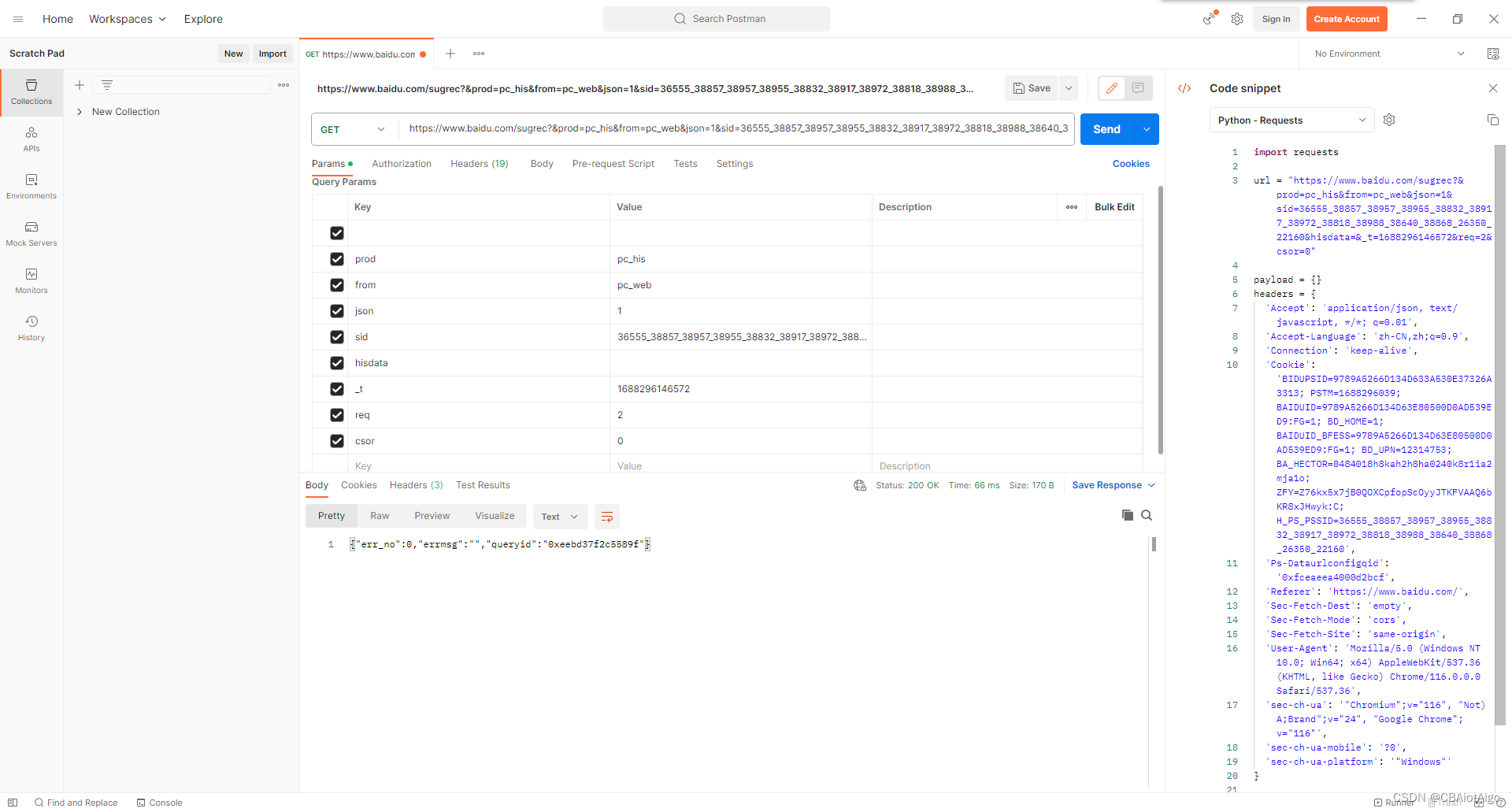This screenshot has height=812, width=1512.
Task: Close the Code snippet panel
Action: pos(1493,88)
